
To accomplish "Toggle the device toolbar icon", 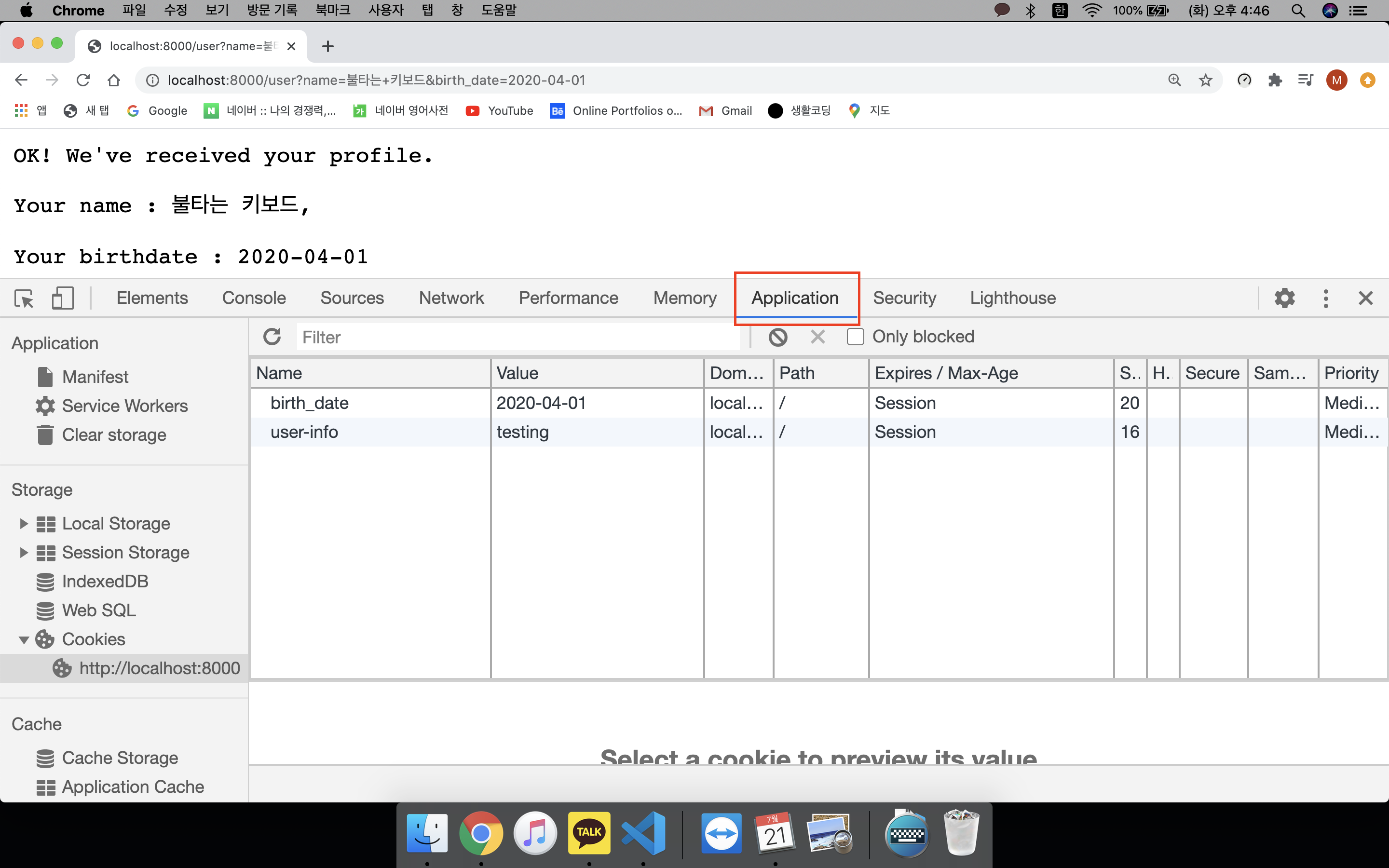I will (62, 298).
